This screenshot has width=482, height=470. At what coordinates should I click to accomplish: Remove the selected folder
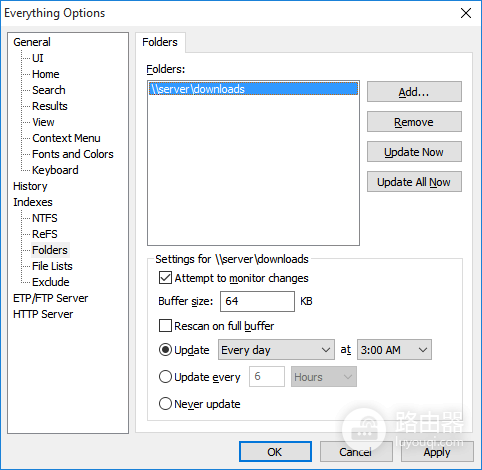coord(414,122)
